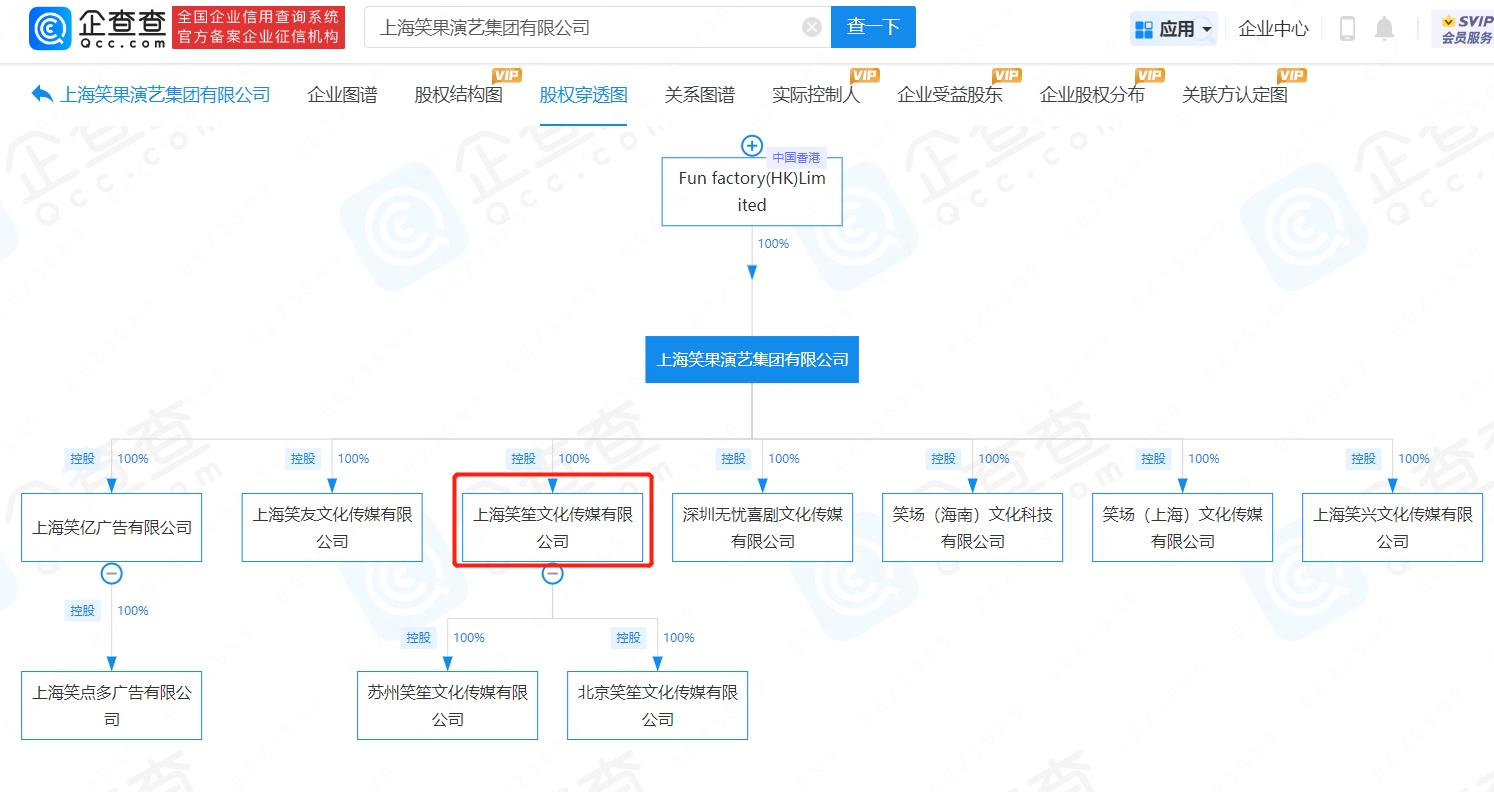
Task: Click the Qcc.com logo
Action: pos(99,27)
